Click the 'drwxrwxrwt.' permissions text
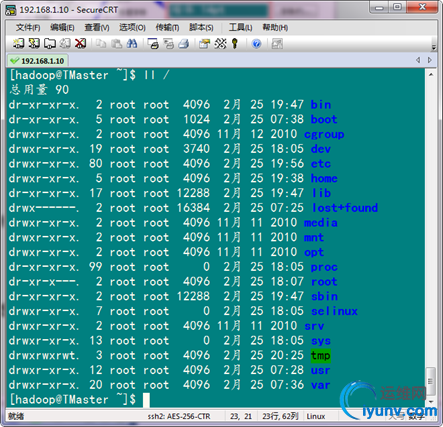The width and height of the screenshot is (443, 427). click(44, 355)
